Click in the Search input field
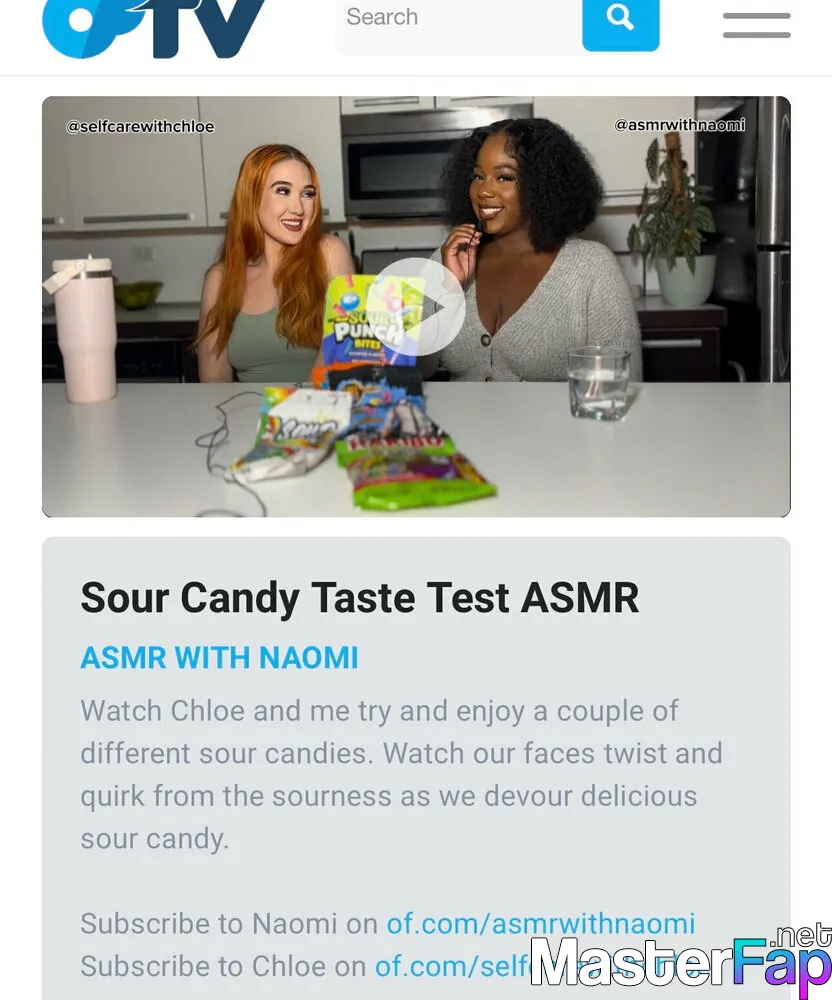The width and height of the screenshot is (832, 1000). pyautogui.click(x=459, y=26)
